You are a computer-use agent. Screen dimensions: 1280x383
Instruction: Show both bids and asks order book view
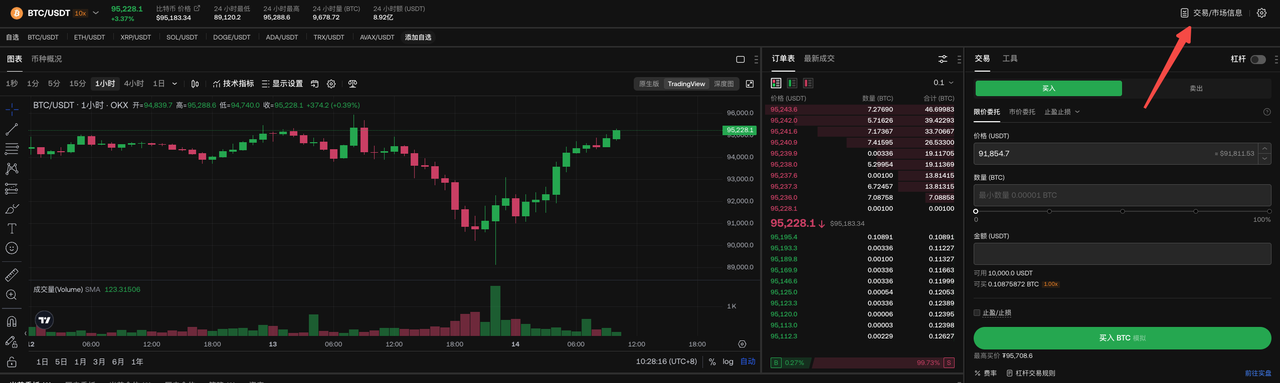(775, 83)
